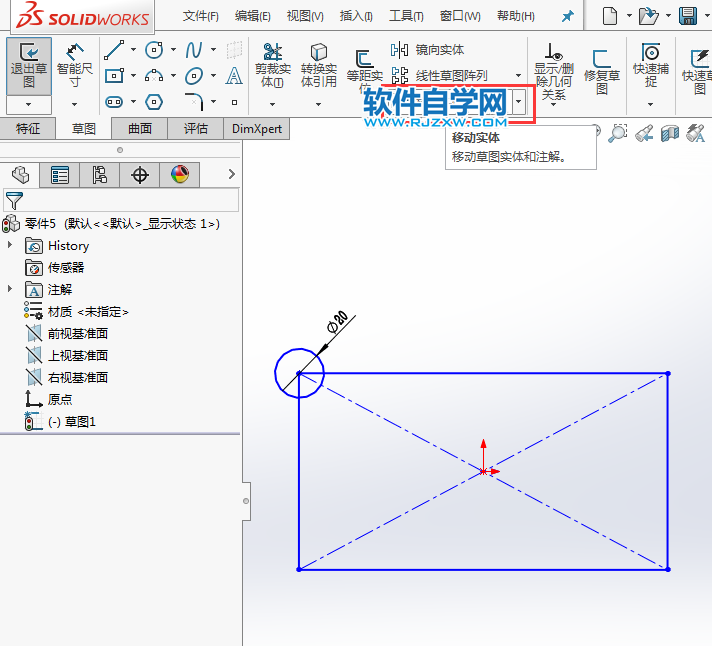The image size is (712, 646).
Task: Activate the Convert Entities (转换实体引用) tool
Action: click(x=318, y=65)
